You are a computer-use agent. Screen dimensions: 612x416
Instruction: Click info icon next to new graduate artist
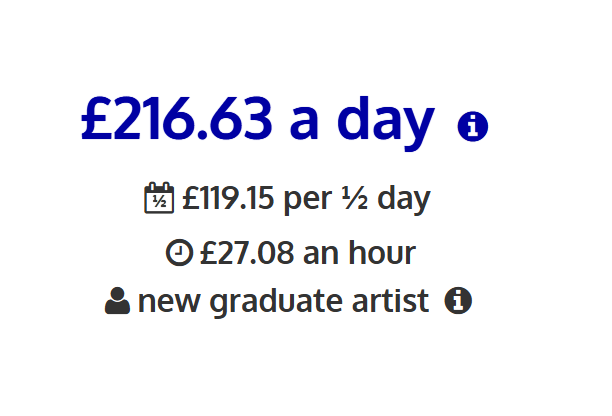pos(458,300)
